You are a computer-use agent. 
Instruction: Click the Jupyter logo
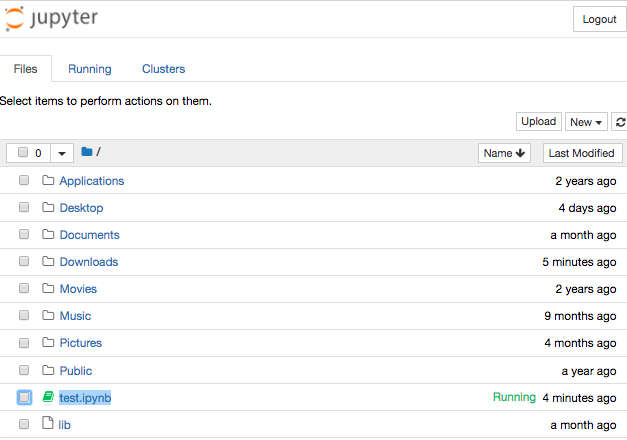[51, 18]
